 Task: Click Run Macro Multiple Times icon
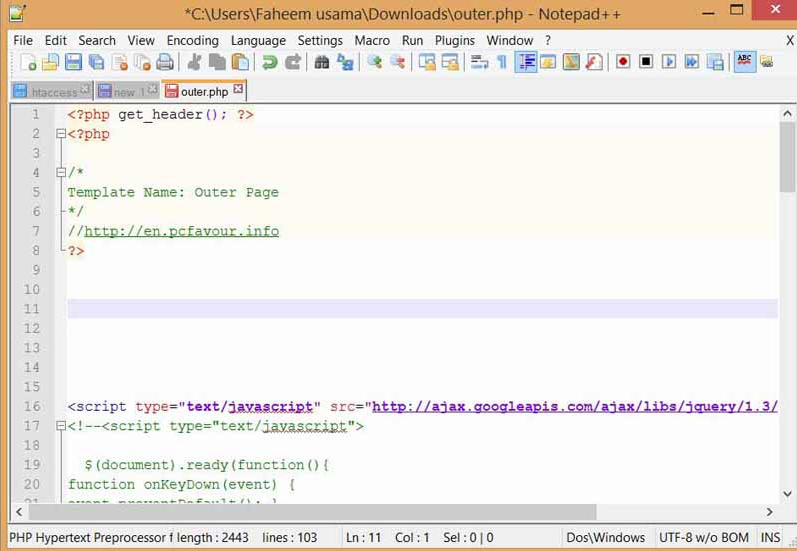click(x=692, y=62)
